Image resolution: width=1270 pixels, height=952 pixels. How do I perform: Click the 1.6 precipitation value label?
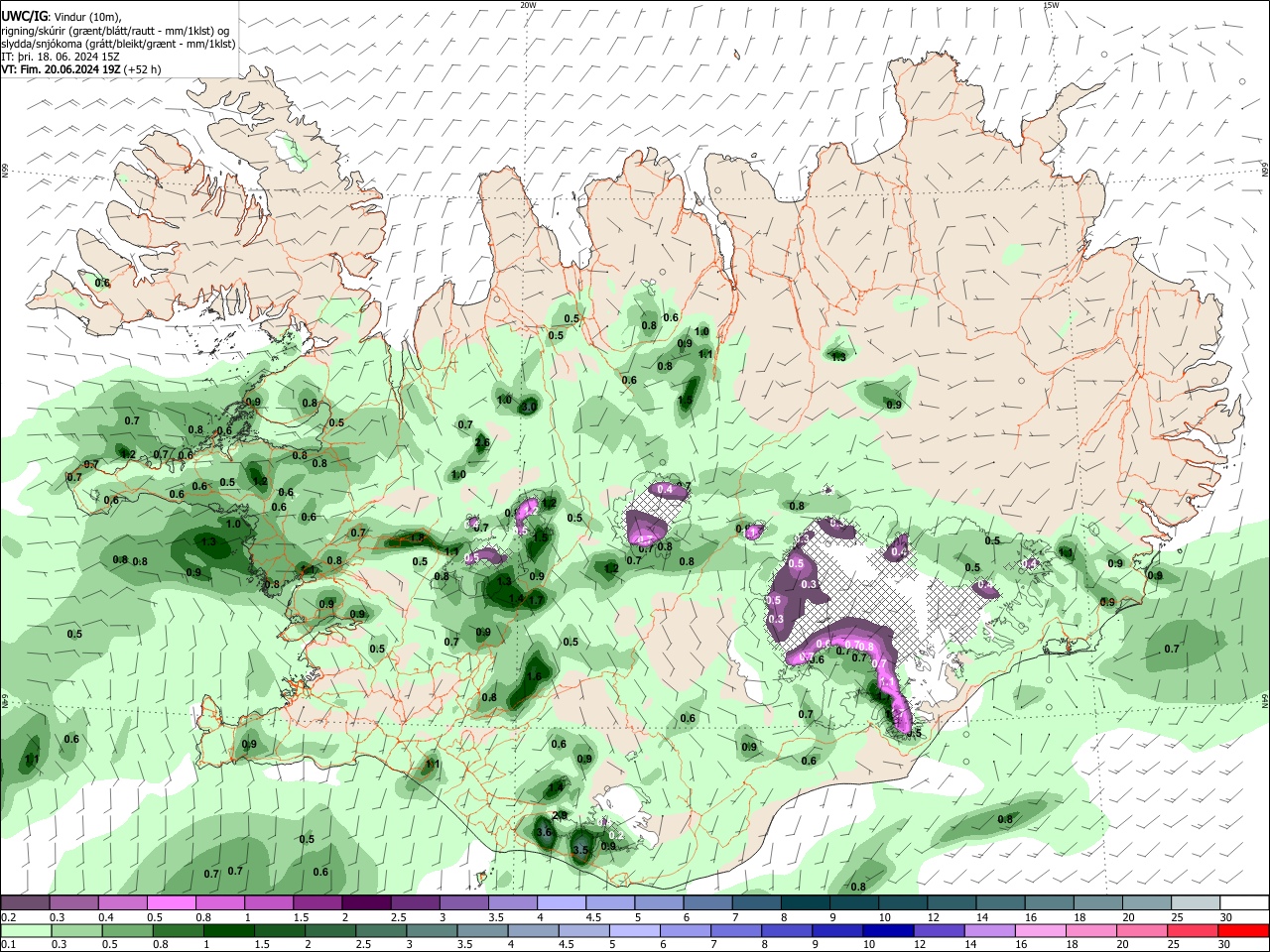pyautogui.click(x=535, y=676)
